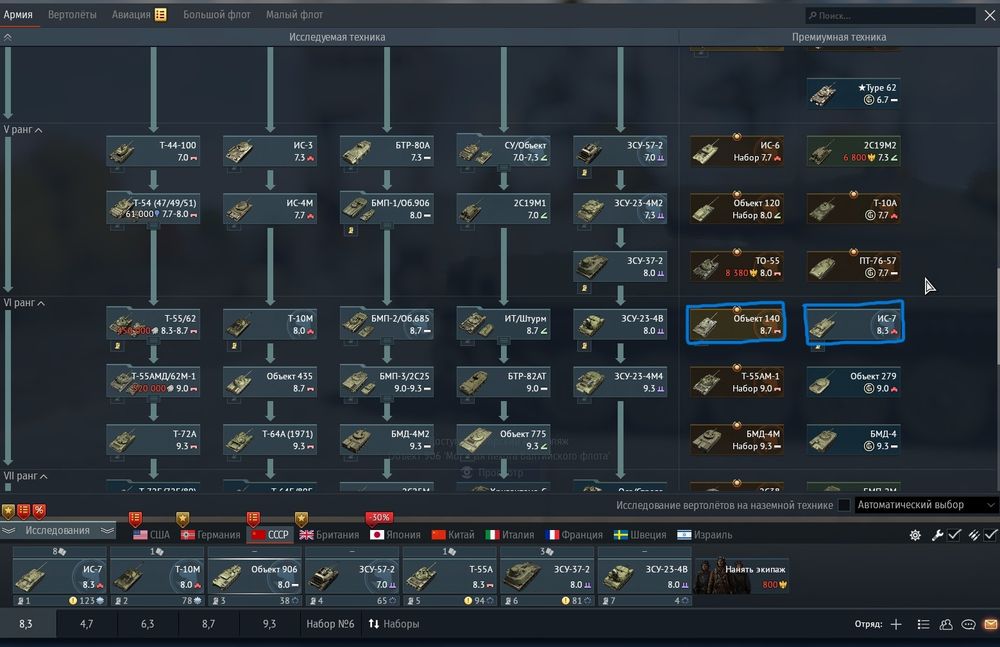This screenshot has width=1000, height=647.
Task: Switch to the Большой флот tab
Action: pos(217,14)
